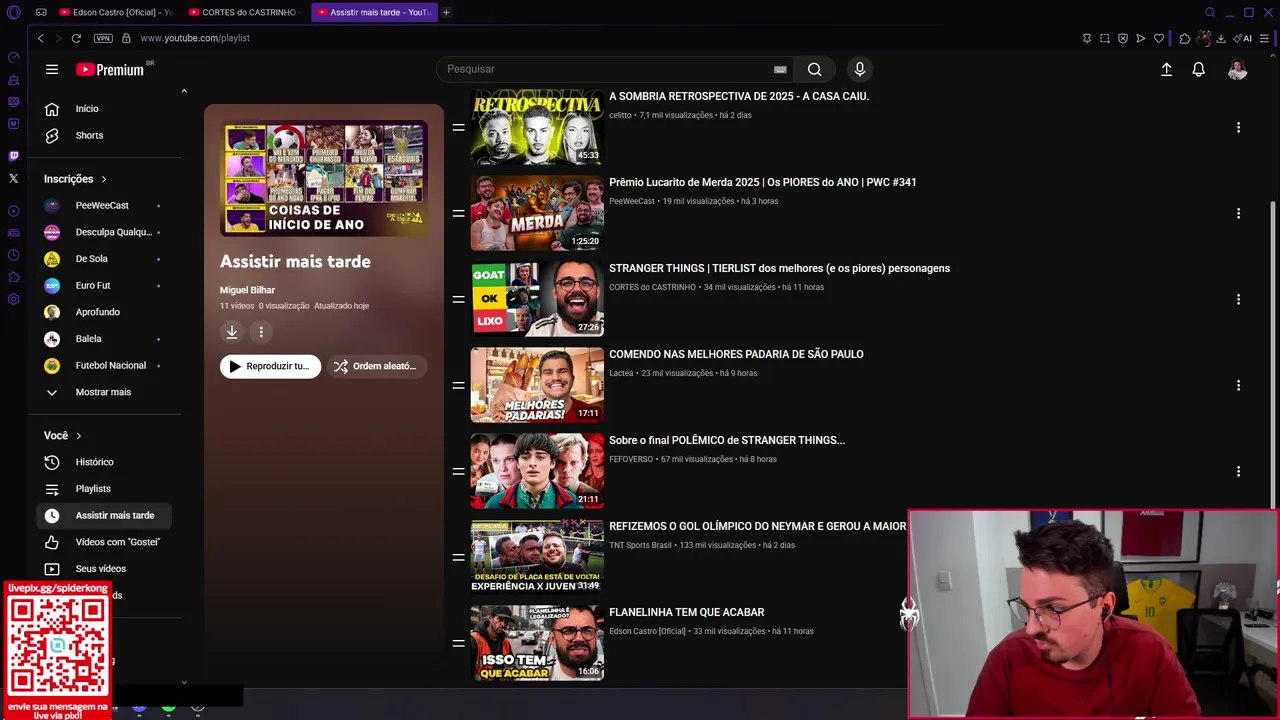
Task: Download the Assistir mais tarde playlist
Action: point(231,332)
